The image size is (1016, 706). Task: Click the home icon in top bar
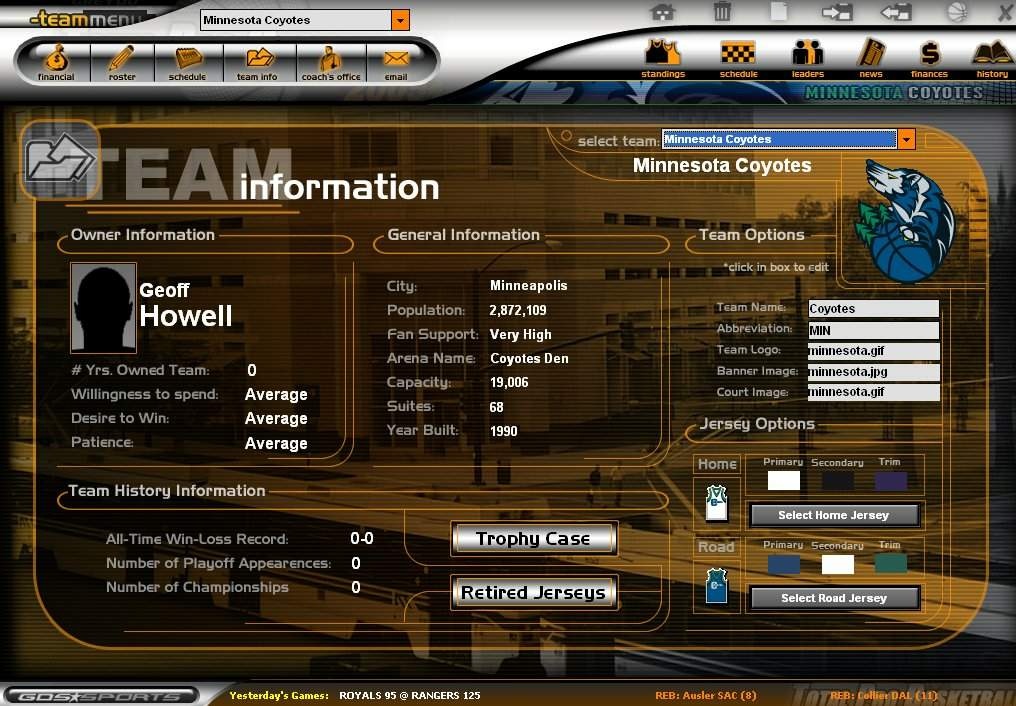662,12
